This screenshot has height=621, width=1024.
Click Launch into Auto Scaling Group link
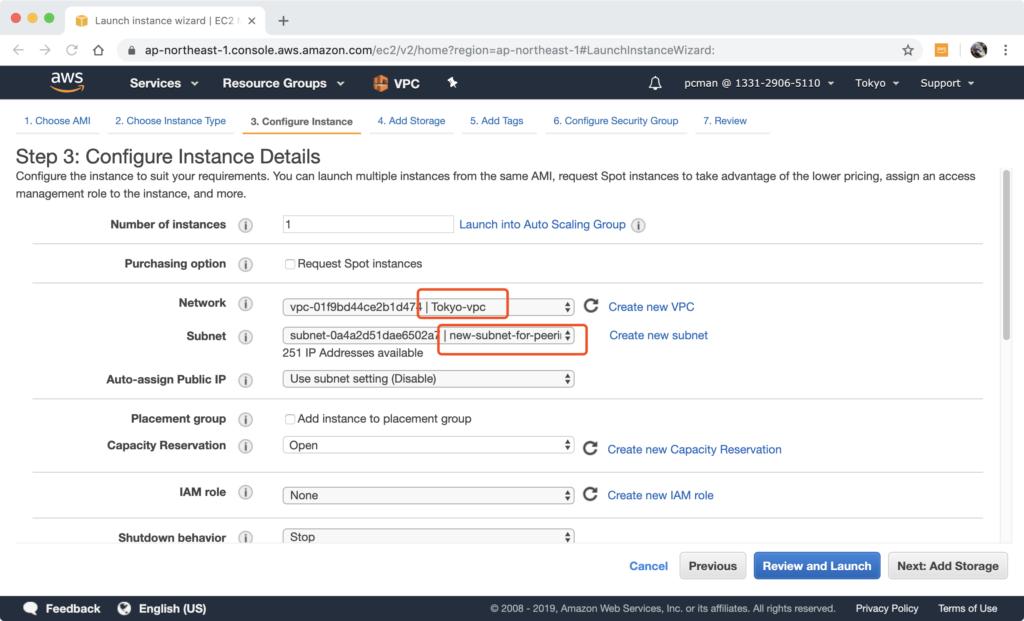(x=542, y=225)
